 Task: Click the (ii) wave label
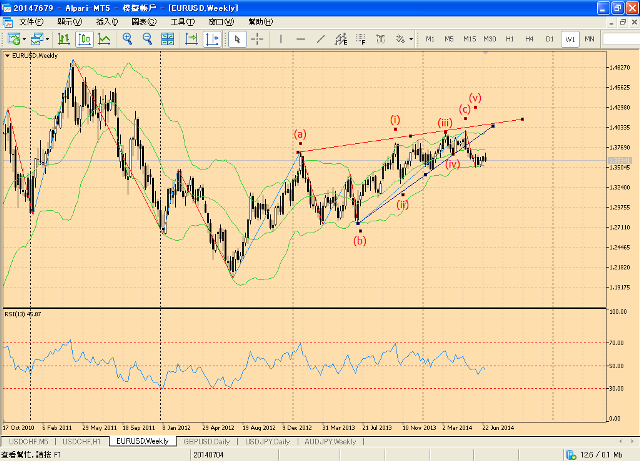pos(402,204)
